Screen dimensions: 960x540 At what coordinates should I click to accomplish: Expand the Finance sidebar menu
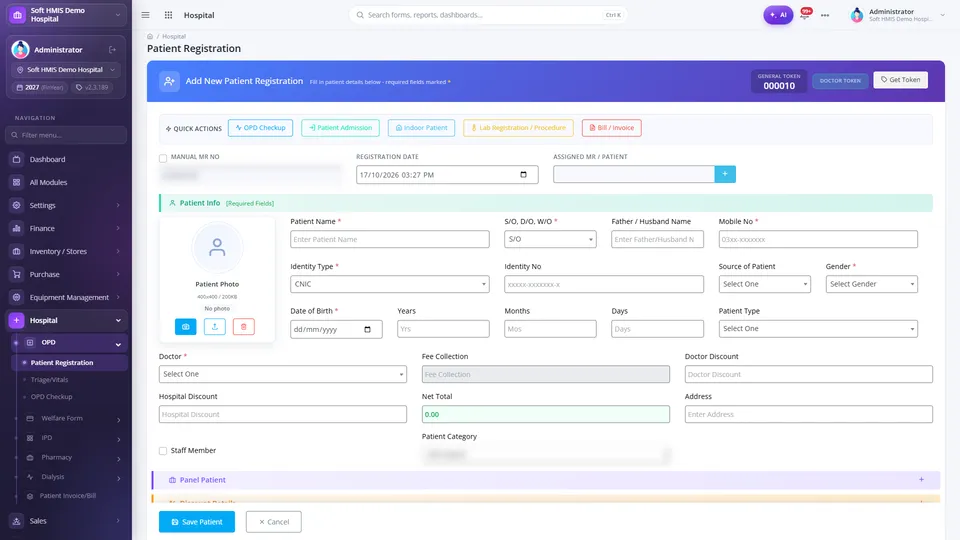click(x=66, y=228)
